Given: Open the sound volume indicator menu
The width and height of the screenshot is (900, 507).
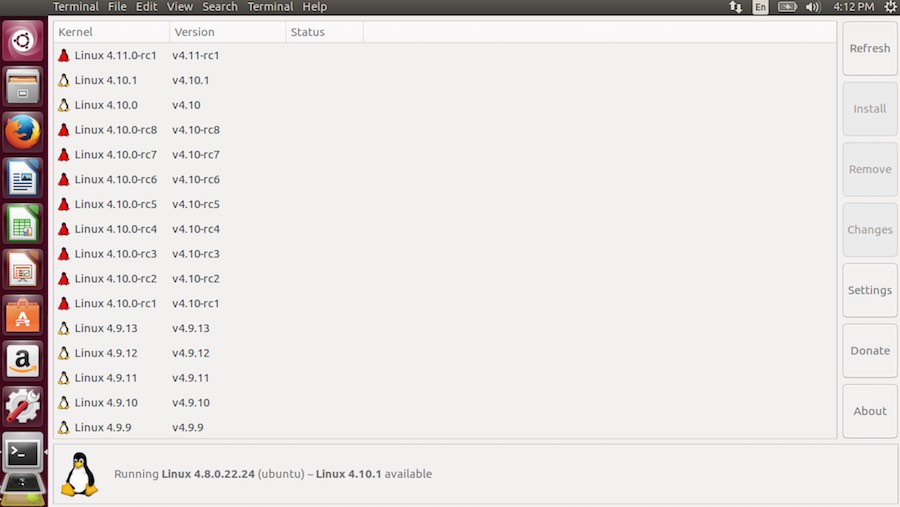Looking at the screenshot, I should (812, 7).
